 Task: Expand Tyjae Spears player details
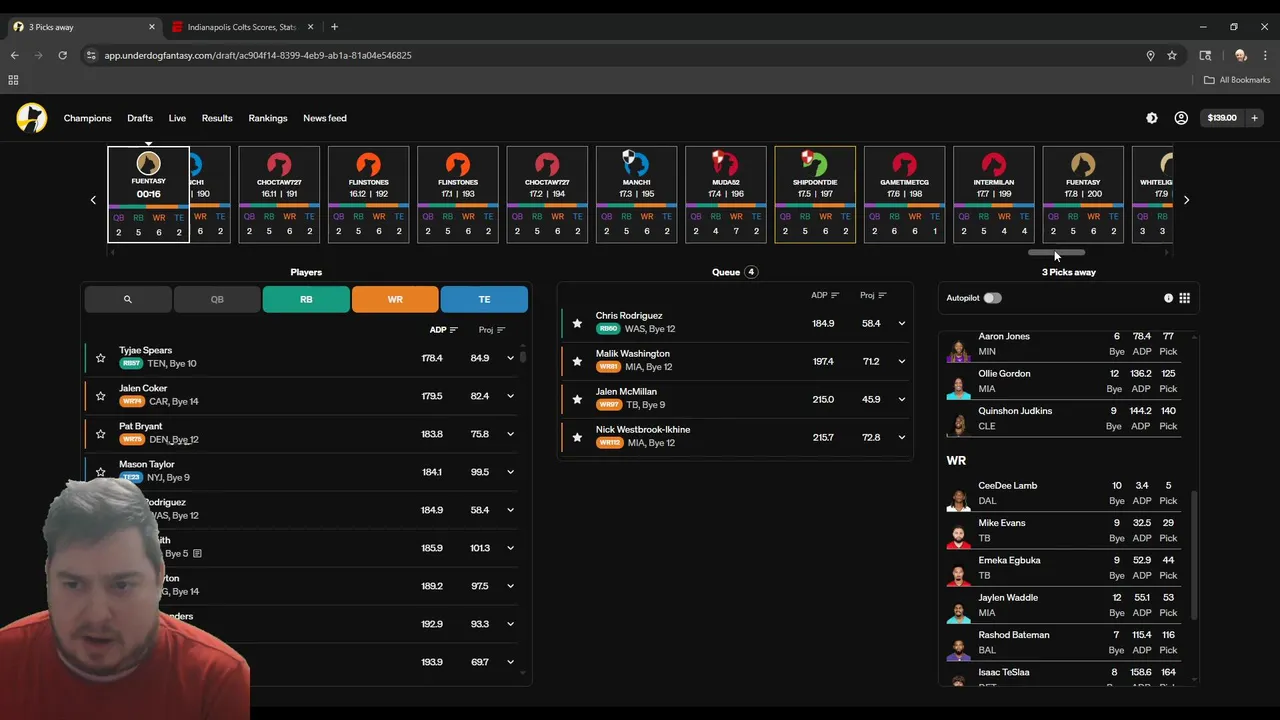pyautogui.click(x=510, y=358)
